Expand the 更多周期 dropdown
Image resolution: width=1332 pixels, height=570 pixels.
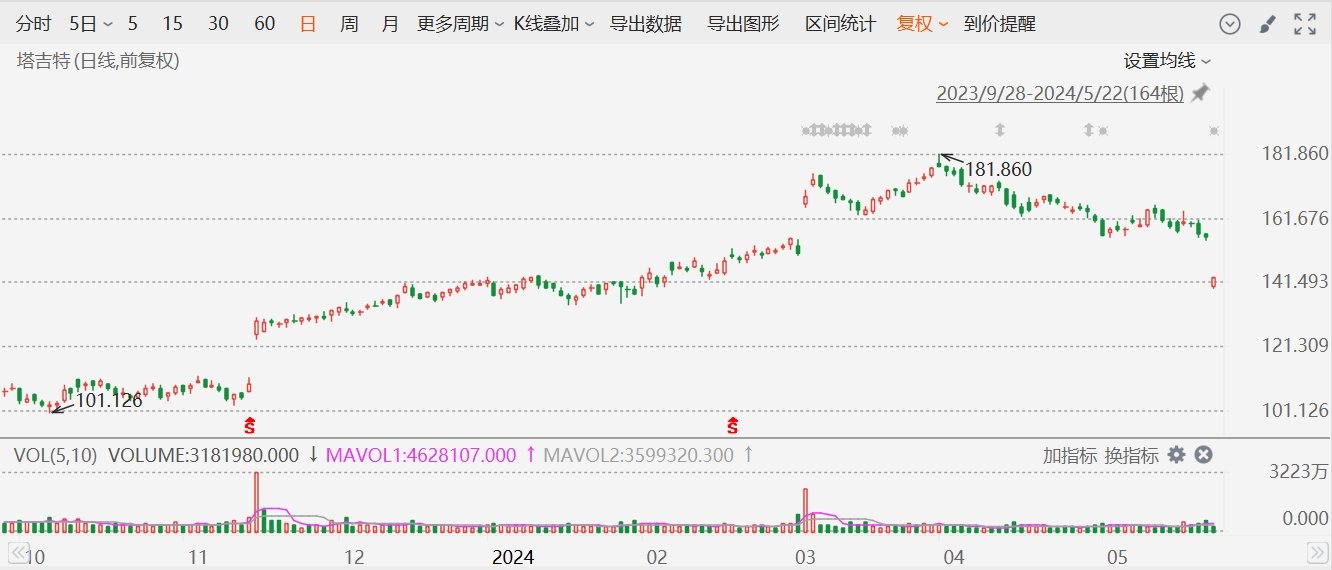click(460, 24)
